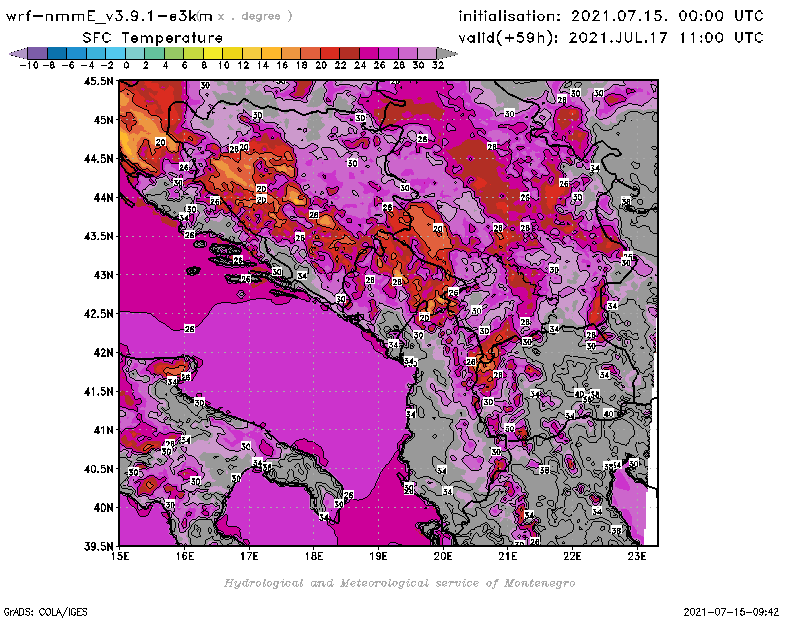Click the 42N latitude axis label

pyautogui.click(x=103, y=353)
